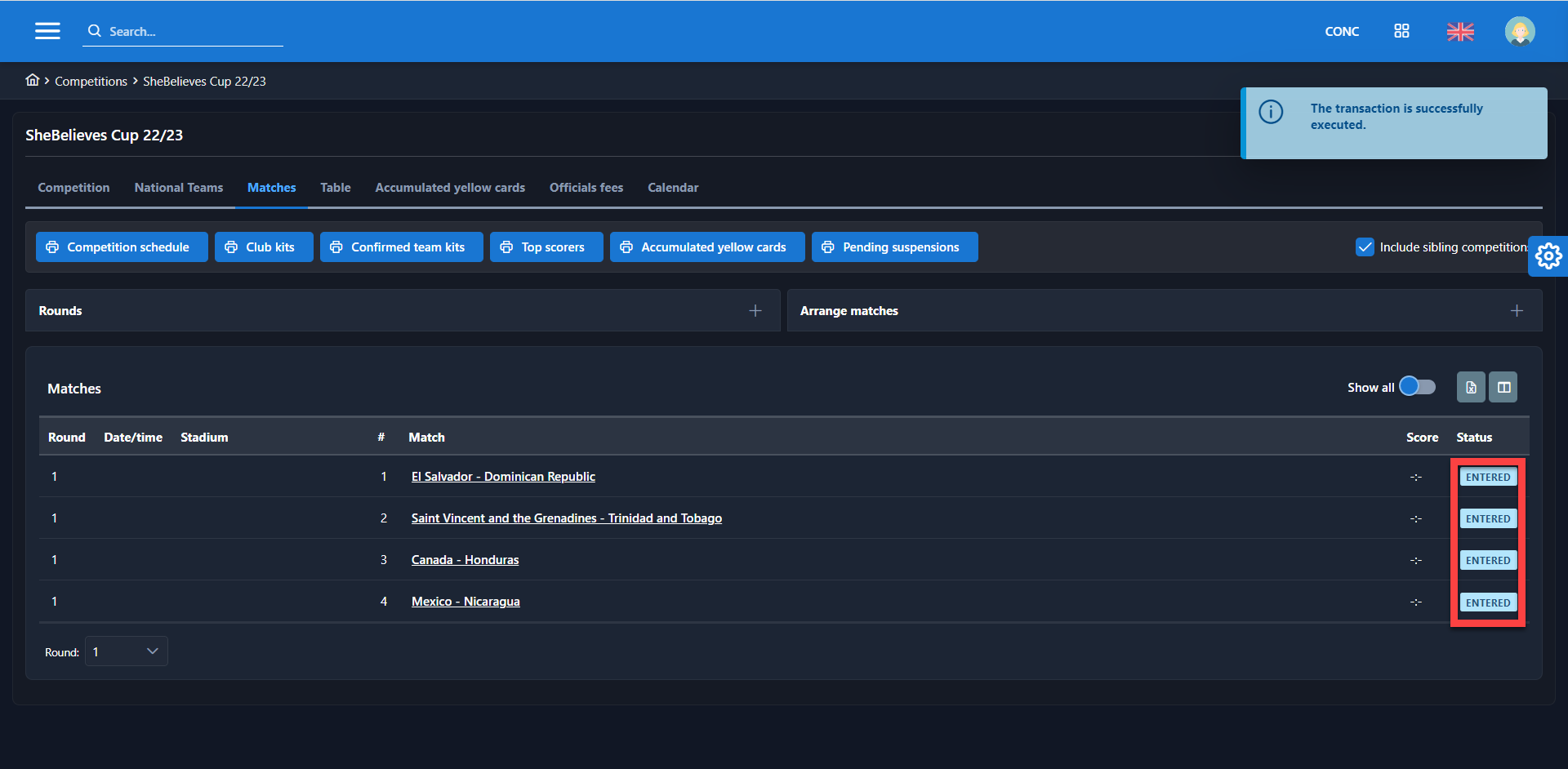Image resolution: width=1568 pixels, height=769 pixels.
Task: Open the settings gear panel
Action: pos(1548,256)
